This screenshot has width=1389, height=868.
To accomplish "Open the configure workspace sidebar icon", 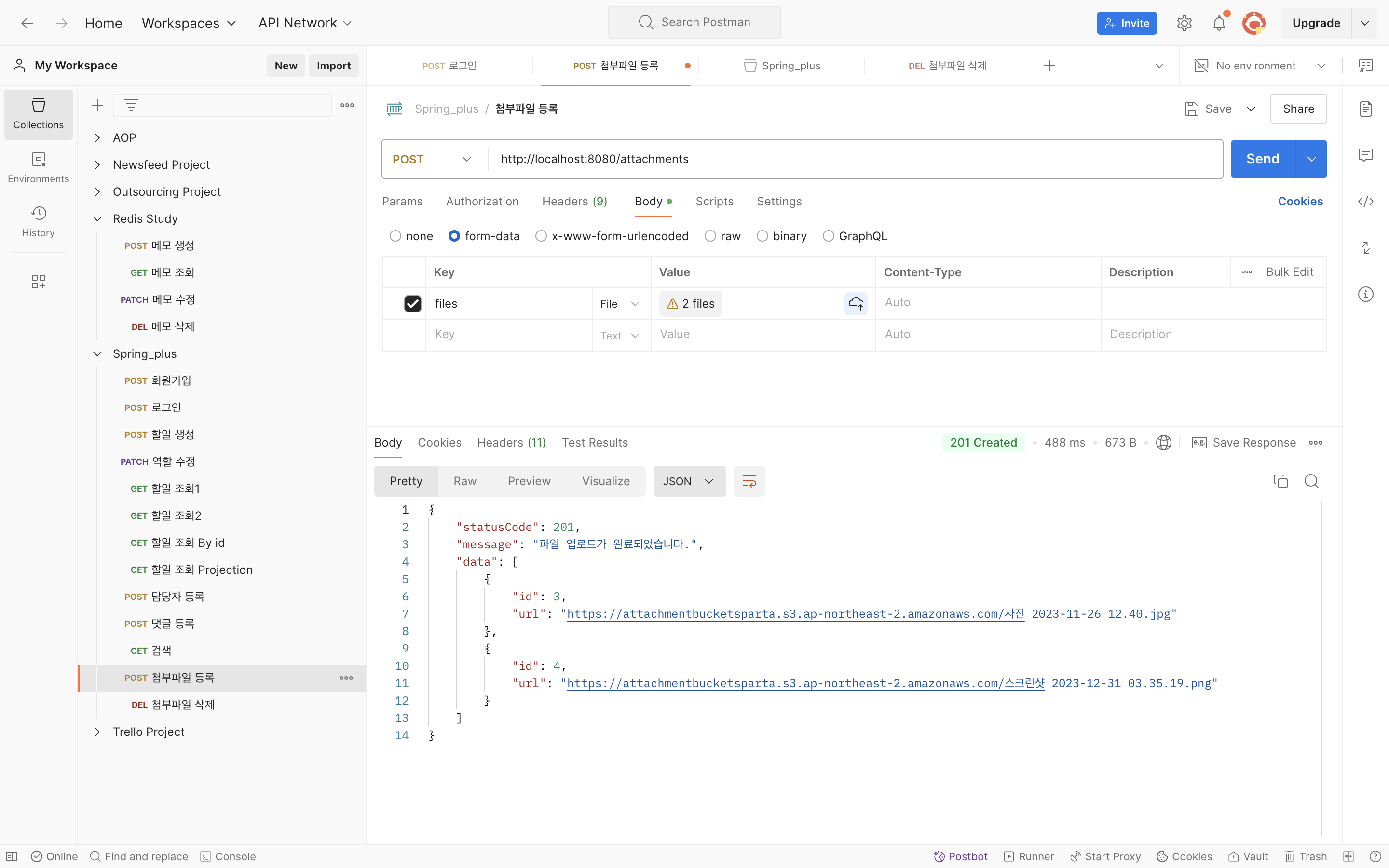I will (39, 281).
